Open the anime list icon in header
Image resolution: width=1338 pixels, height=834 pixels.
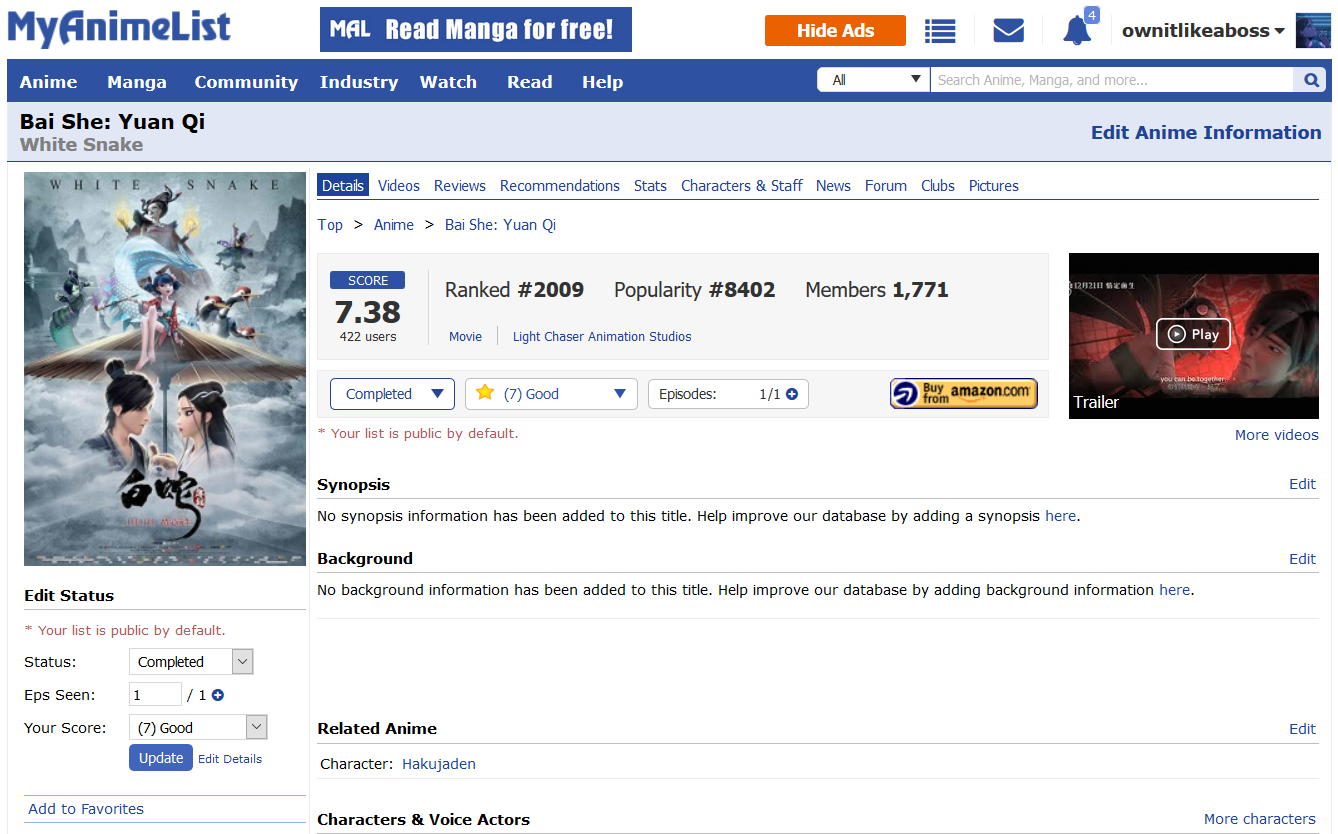940,31
